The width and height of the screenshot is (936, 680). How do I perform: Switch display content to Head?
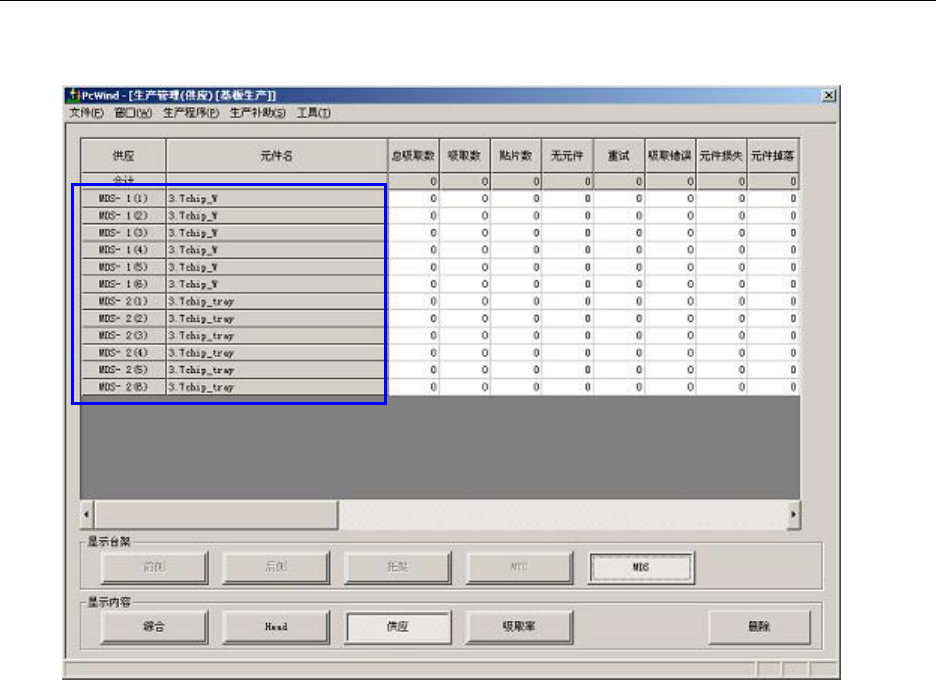point(276,627)
